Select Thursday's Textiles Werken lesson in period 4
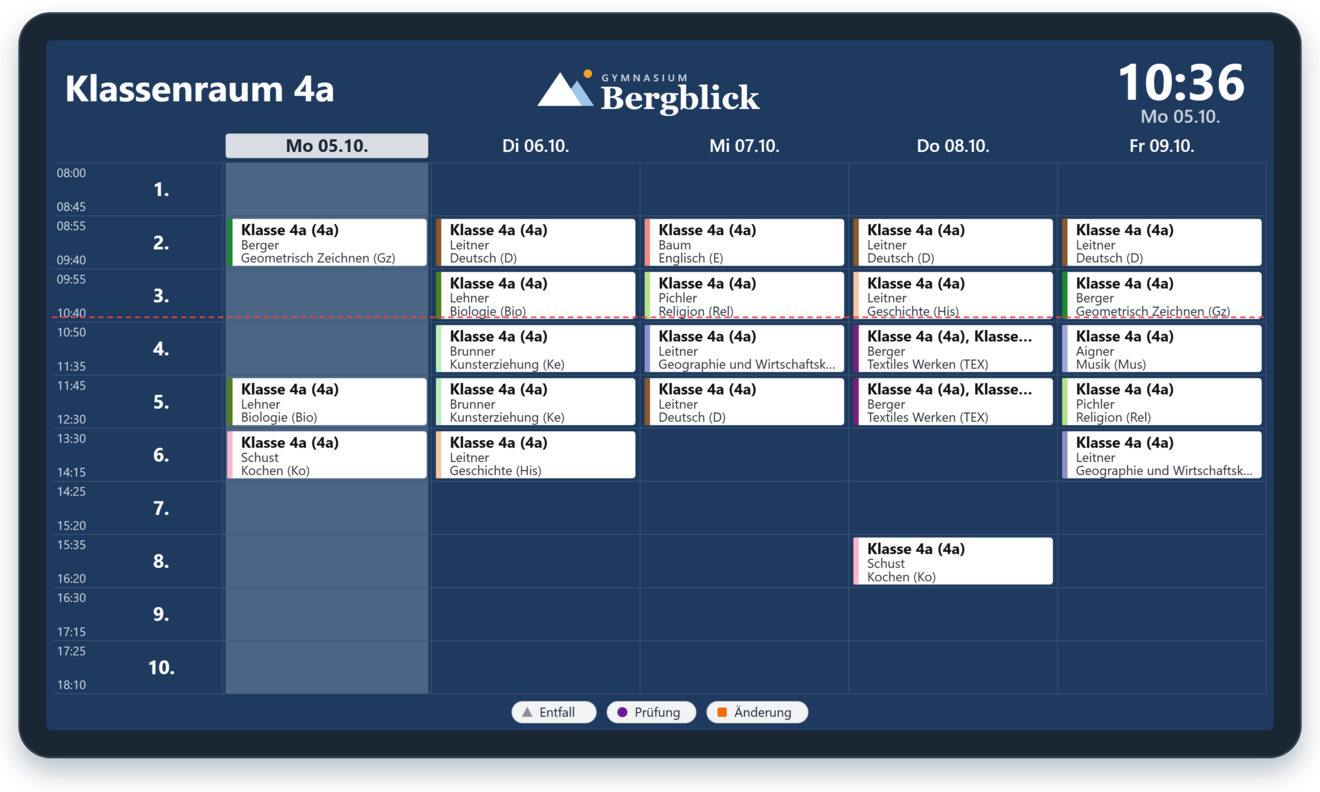1320x792 pixels. [x=953, y=349]
